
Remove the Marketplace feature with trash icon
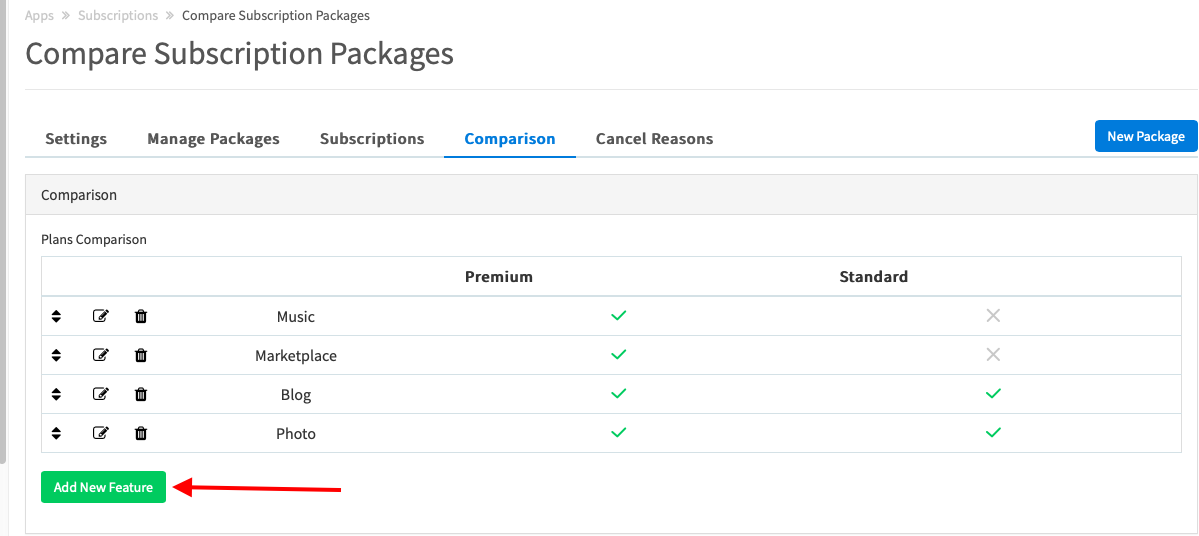pos(141,355)
